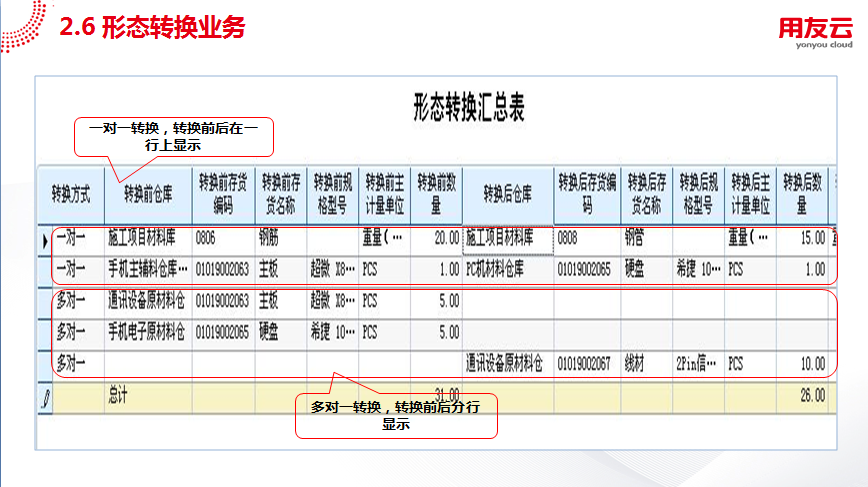Viewport: 868px width, 487px height.
Task: Select the 希捷 10… spec cell in 硬盘 row of 手机电子原材料仓
Action: pyautogui.click(x=333, y=333)
